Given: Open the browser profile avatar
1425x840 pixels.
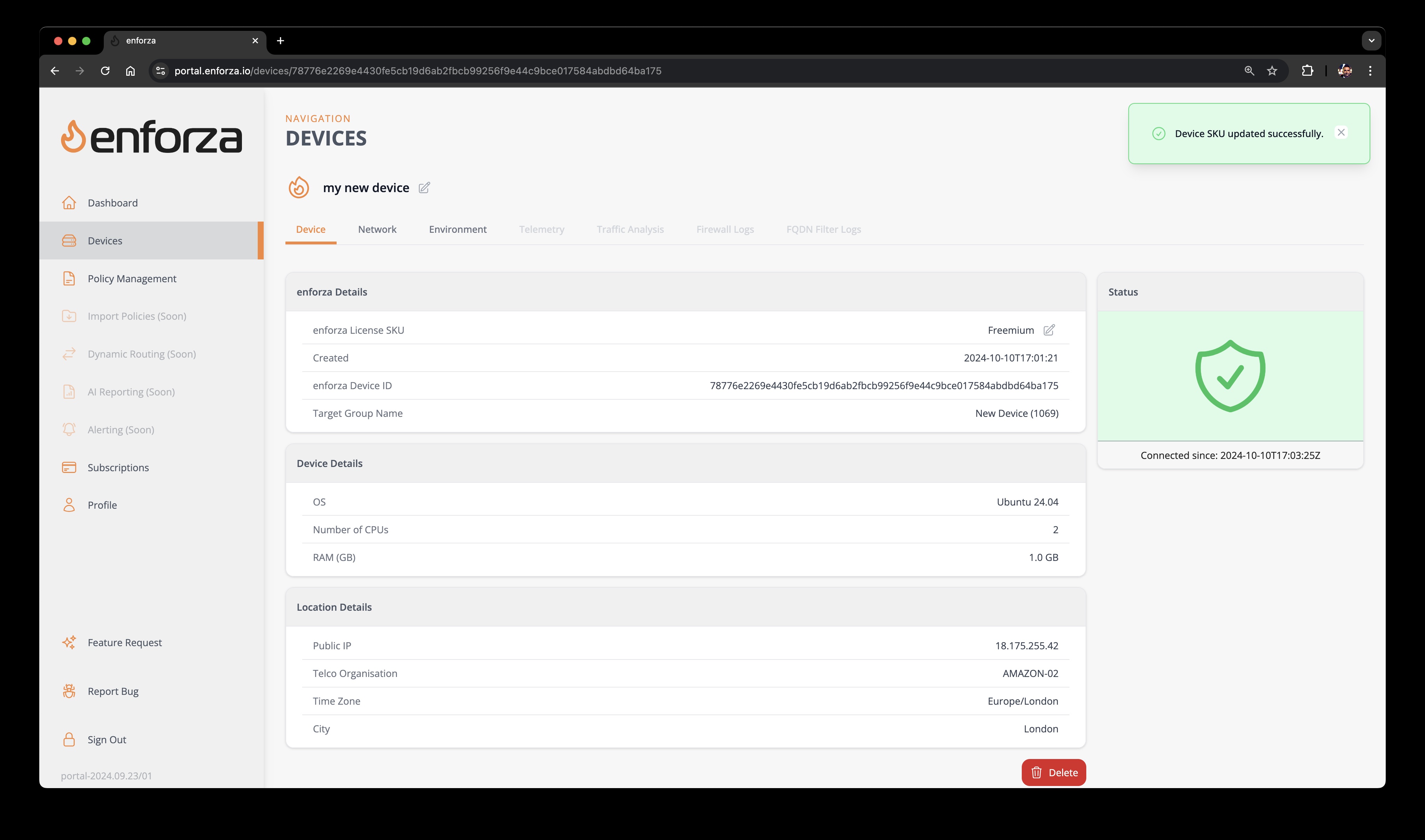Looking at the screenshot, I should (1345, 71).
